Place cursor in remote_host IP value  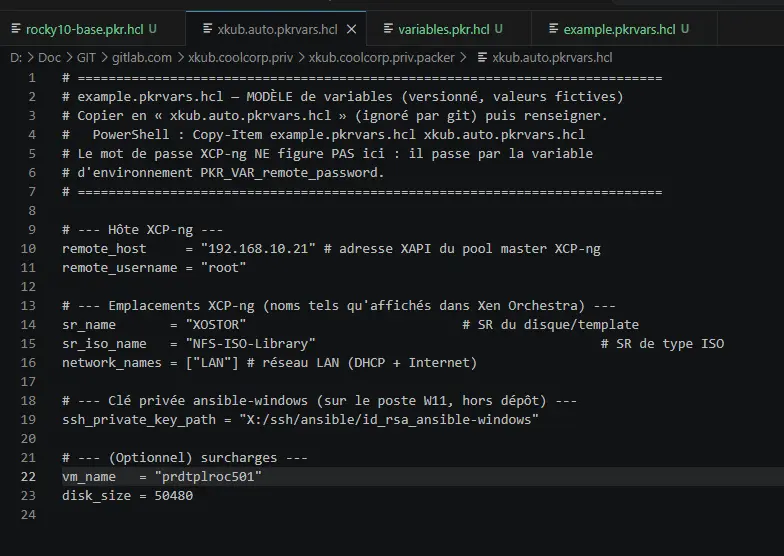tap(258, 248)
